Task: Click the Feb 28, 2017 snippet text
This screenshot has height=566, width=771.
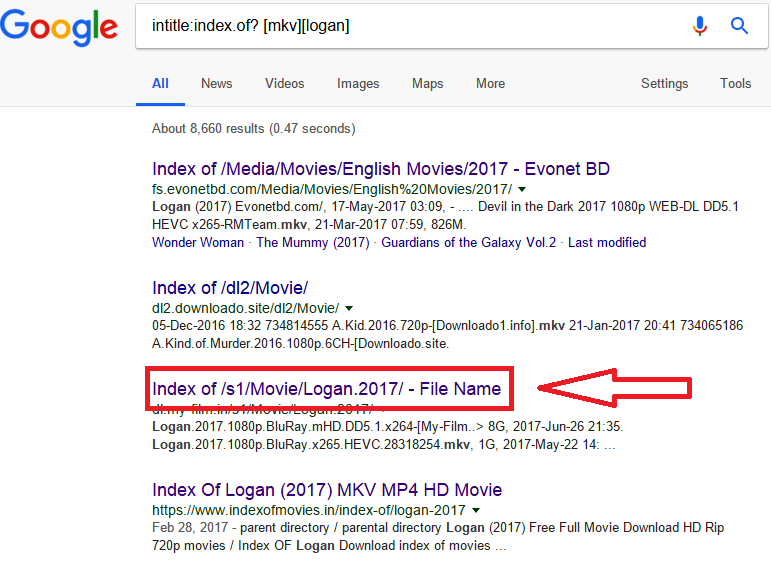Action: [x=190, y=528]
